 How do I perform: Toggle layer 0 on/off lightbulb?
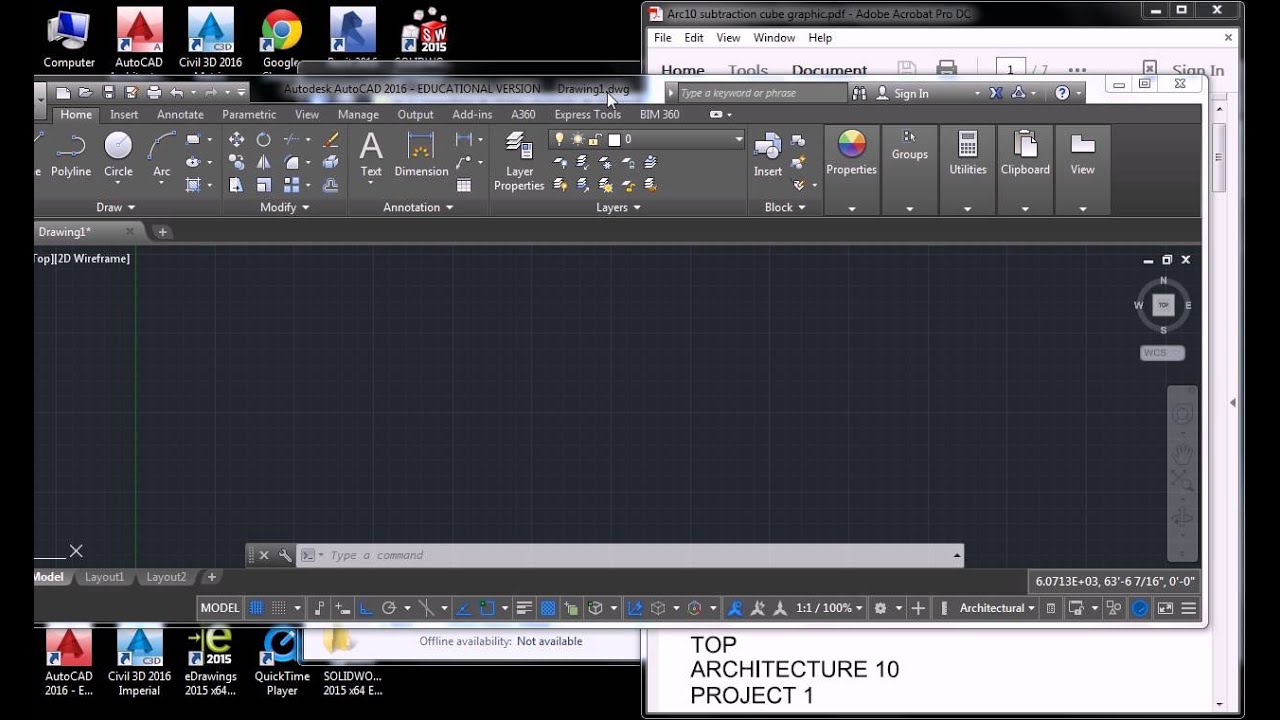pos(560,140)
